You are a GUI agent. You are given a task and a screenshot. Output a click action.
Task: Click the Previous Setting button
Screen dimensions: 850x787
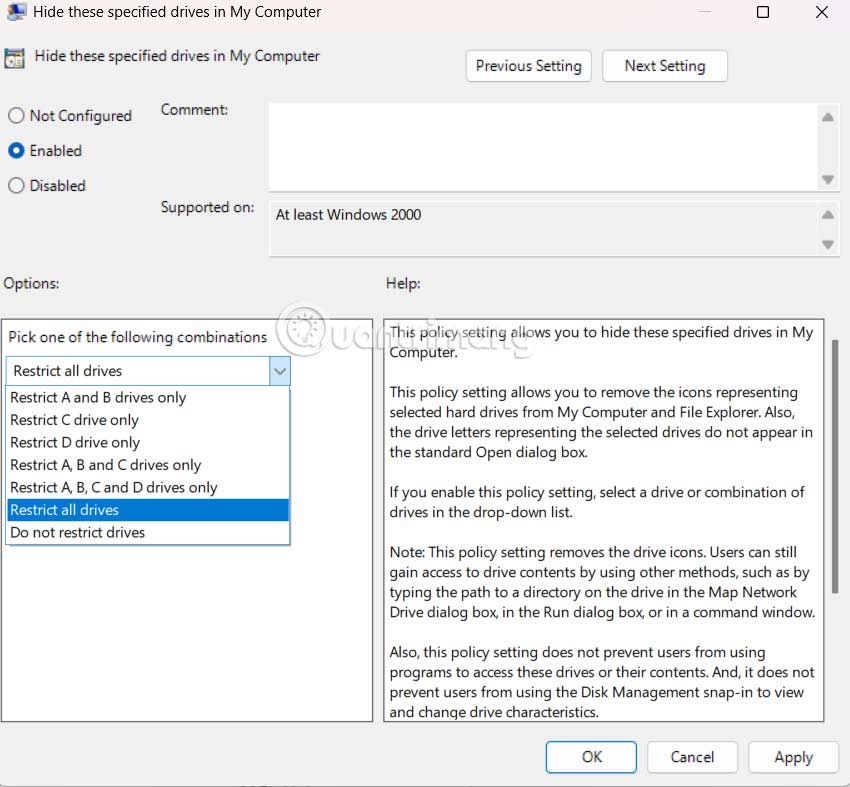tap(528, 66)
